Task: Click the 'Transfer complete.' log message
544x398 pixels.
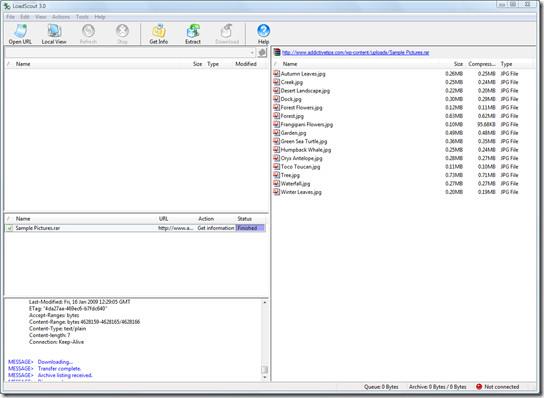Action: (x=59, y=369)
